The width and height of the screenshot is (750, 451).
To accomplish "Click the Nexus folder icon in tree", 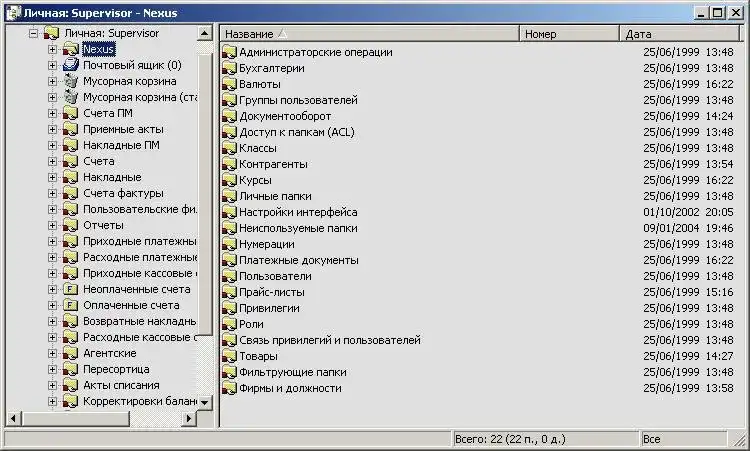I will pos(71,49).
